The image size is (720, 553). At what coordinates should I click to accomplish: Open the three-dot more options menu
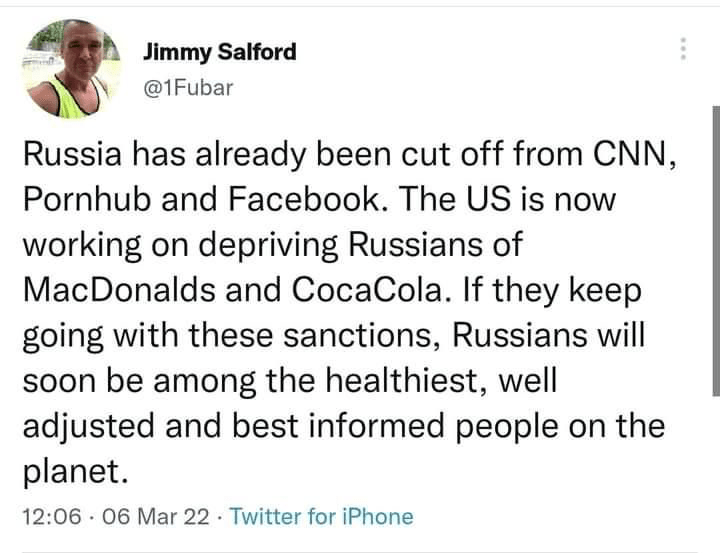pyautogui.click(x=684, y=48)
